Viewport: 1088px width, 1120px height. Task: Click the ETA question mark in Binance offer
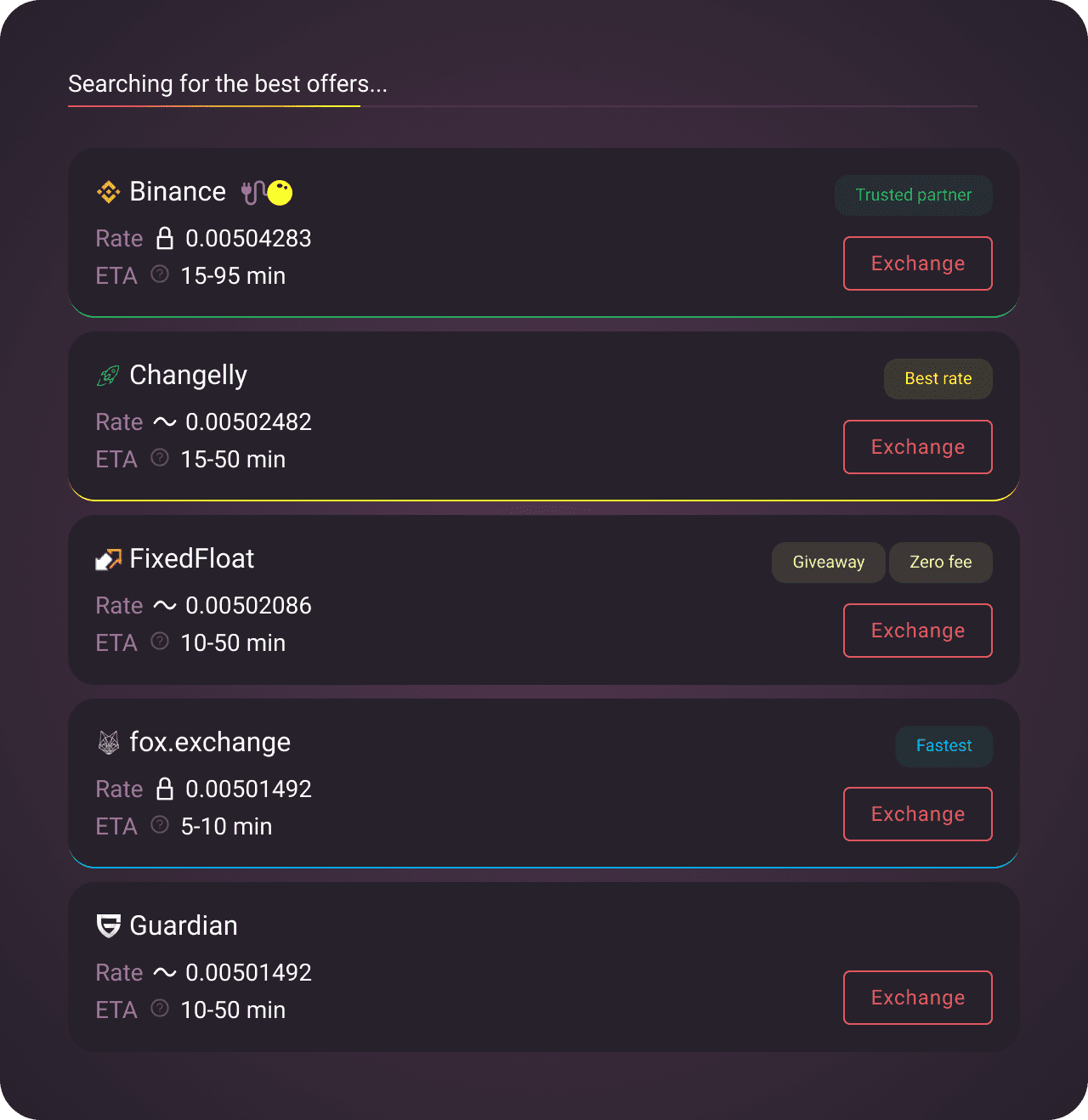point(160,274)
